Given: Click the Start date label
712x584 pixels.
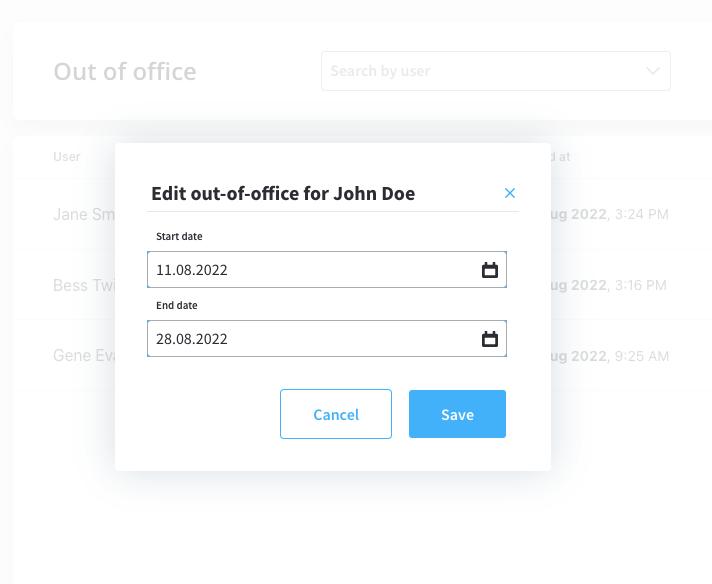Looking at the screenshot, I should click(x=179, y=236).
